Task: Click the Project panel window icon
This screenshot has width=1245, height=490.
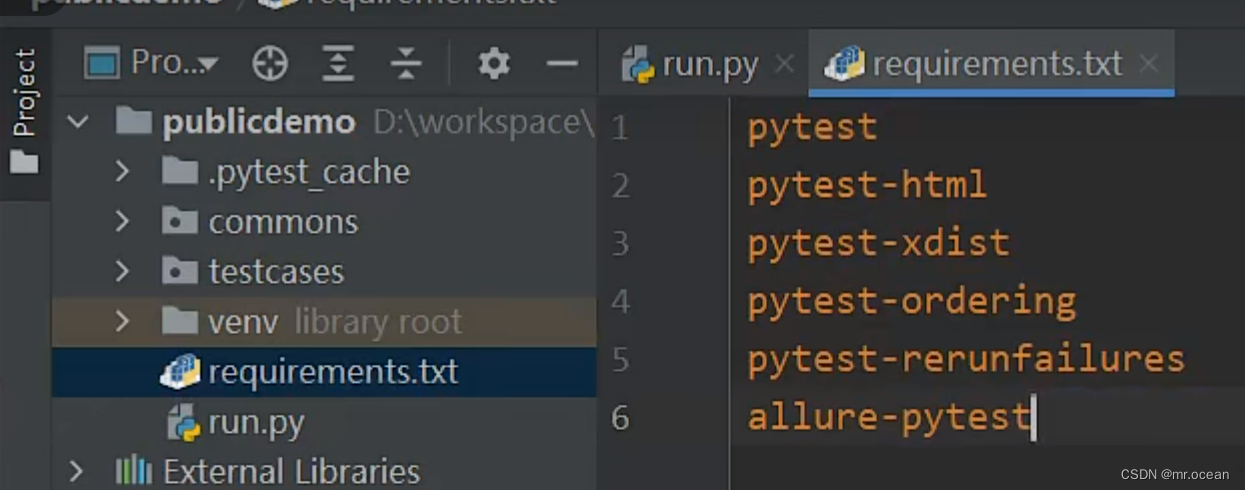Action: [x=102, y=64]
